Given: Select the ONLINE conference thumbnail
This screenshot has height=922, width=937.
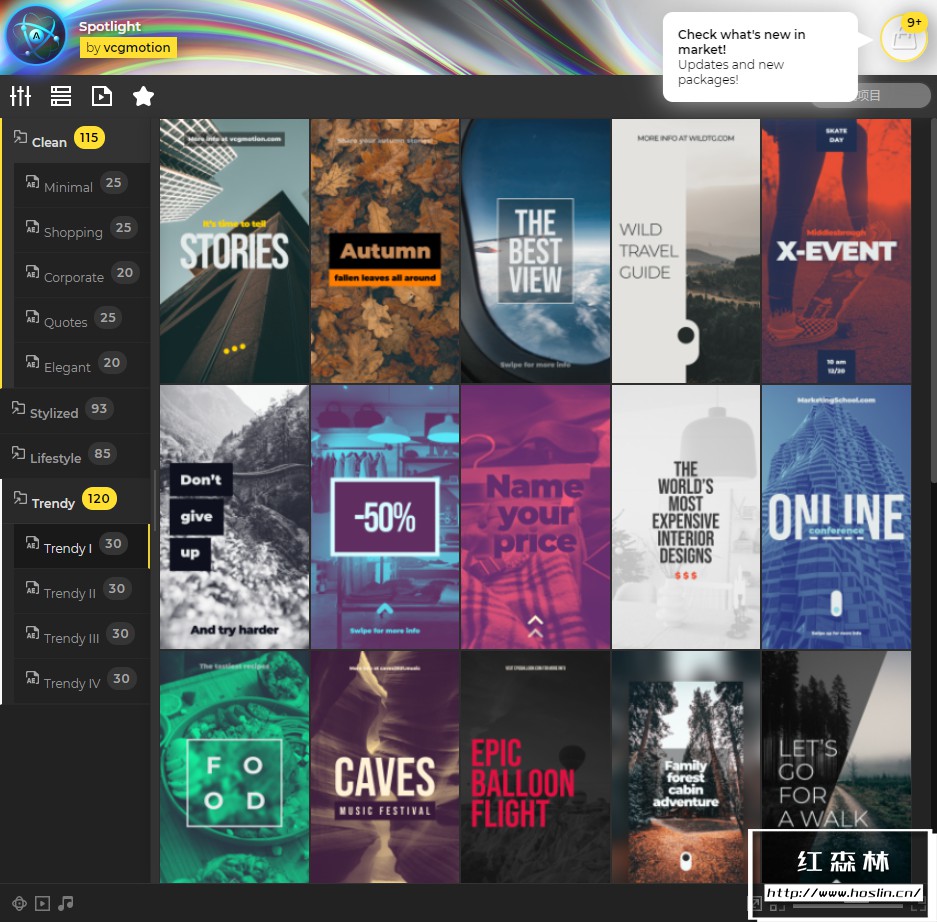Looking at the screenshot, I should [x=836, y=517].
